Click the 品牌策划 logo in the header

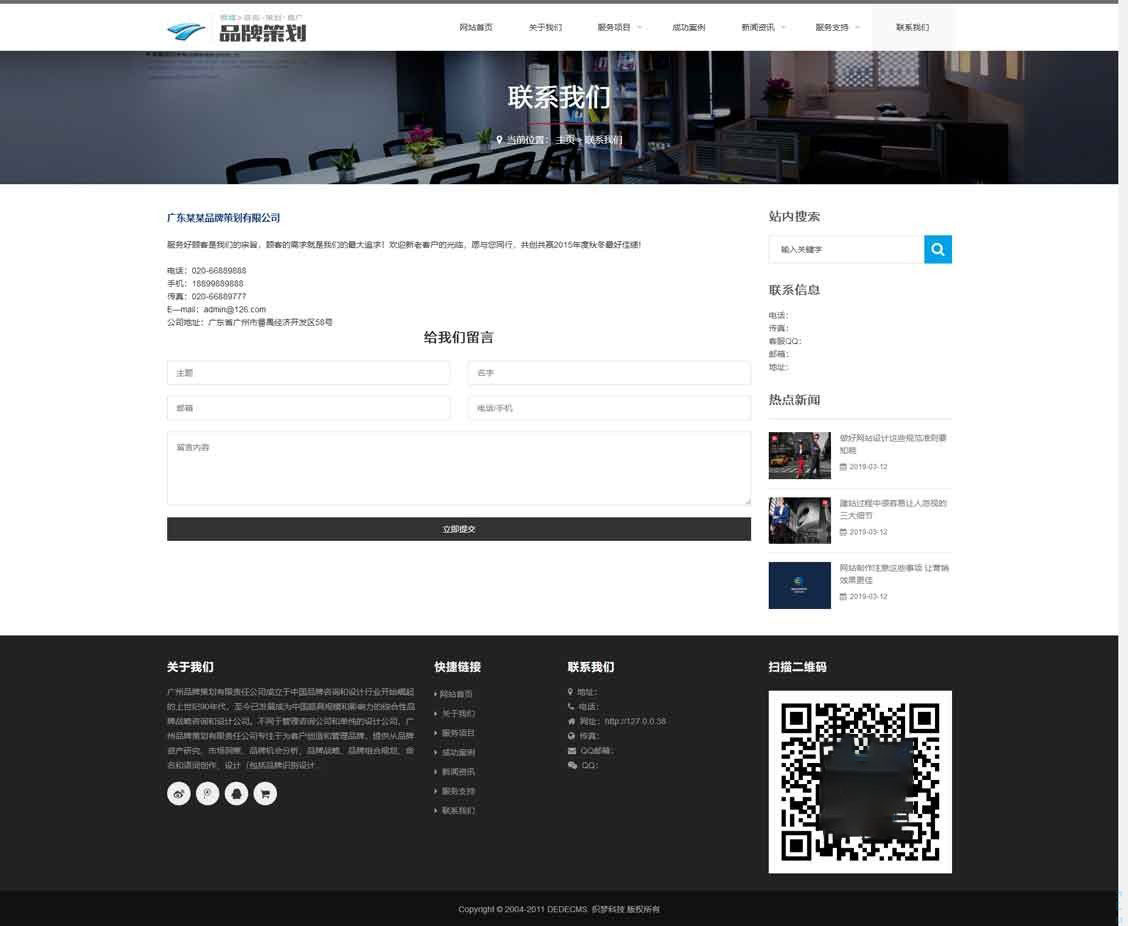pyautogui.click(x=236, y=28)
